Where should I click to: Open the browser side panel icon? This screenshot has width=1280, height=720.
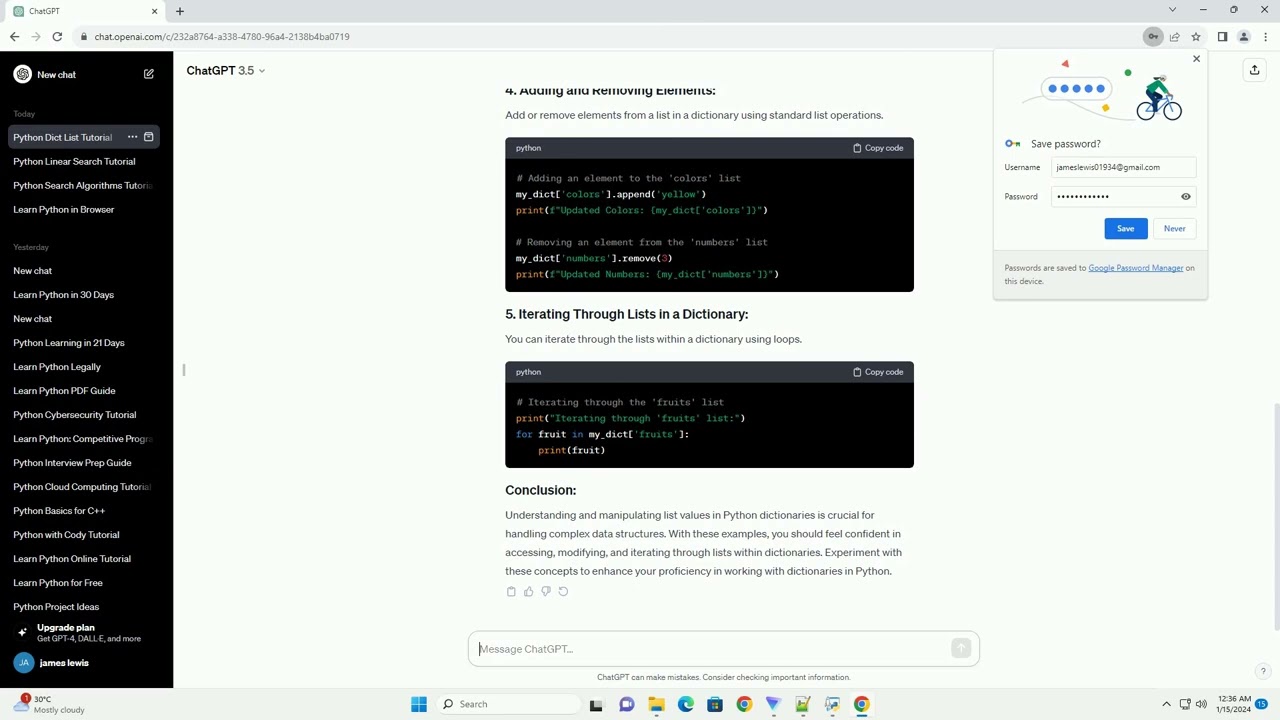tap(1222, 37)
